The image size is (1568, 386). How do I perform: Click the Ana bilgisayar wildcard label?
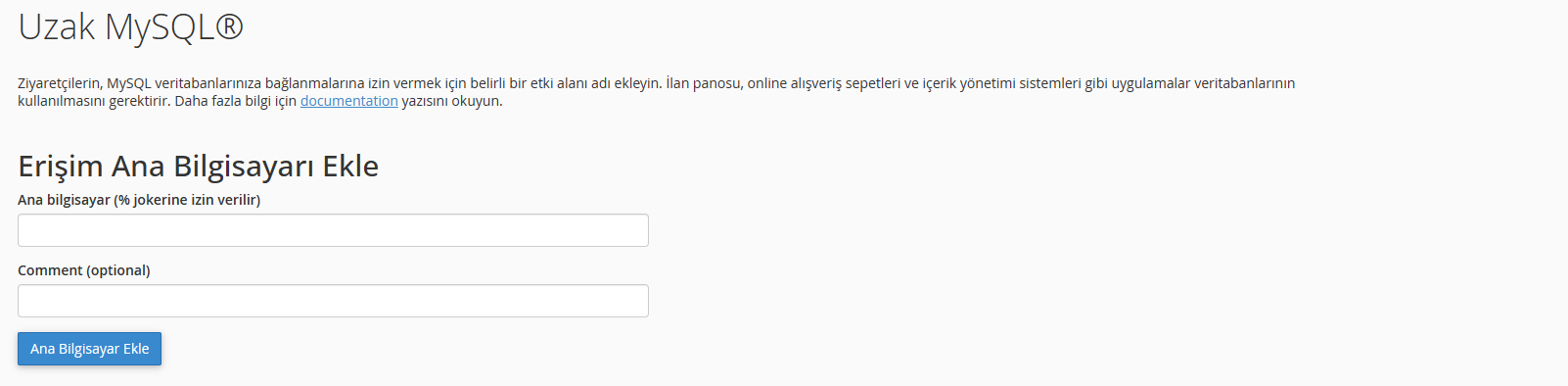tap(139, 200)
